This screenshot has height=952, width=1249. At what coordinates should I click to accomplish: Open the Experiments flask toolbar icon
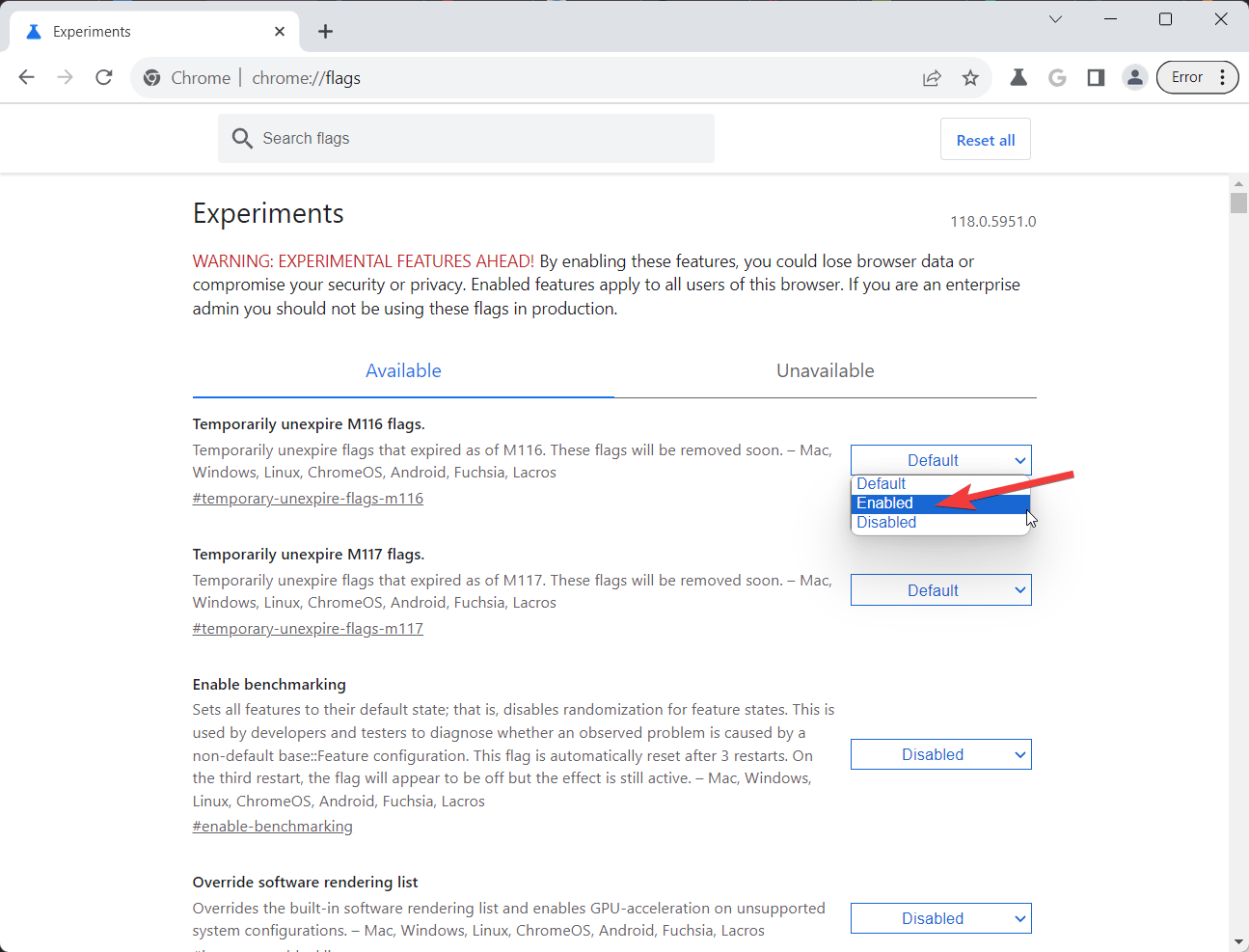[1018, 77]
